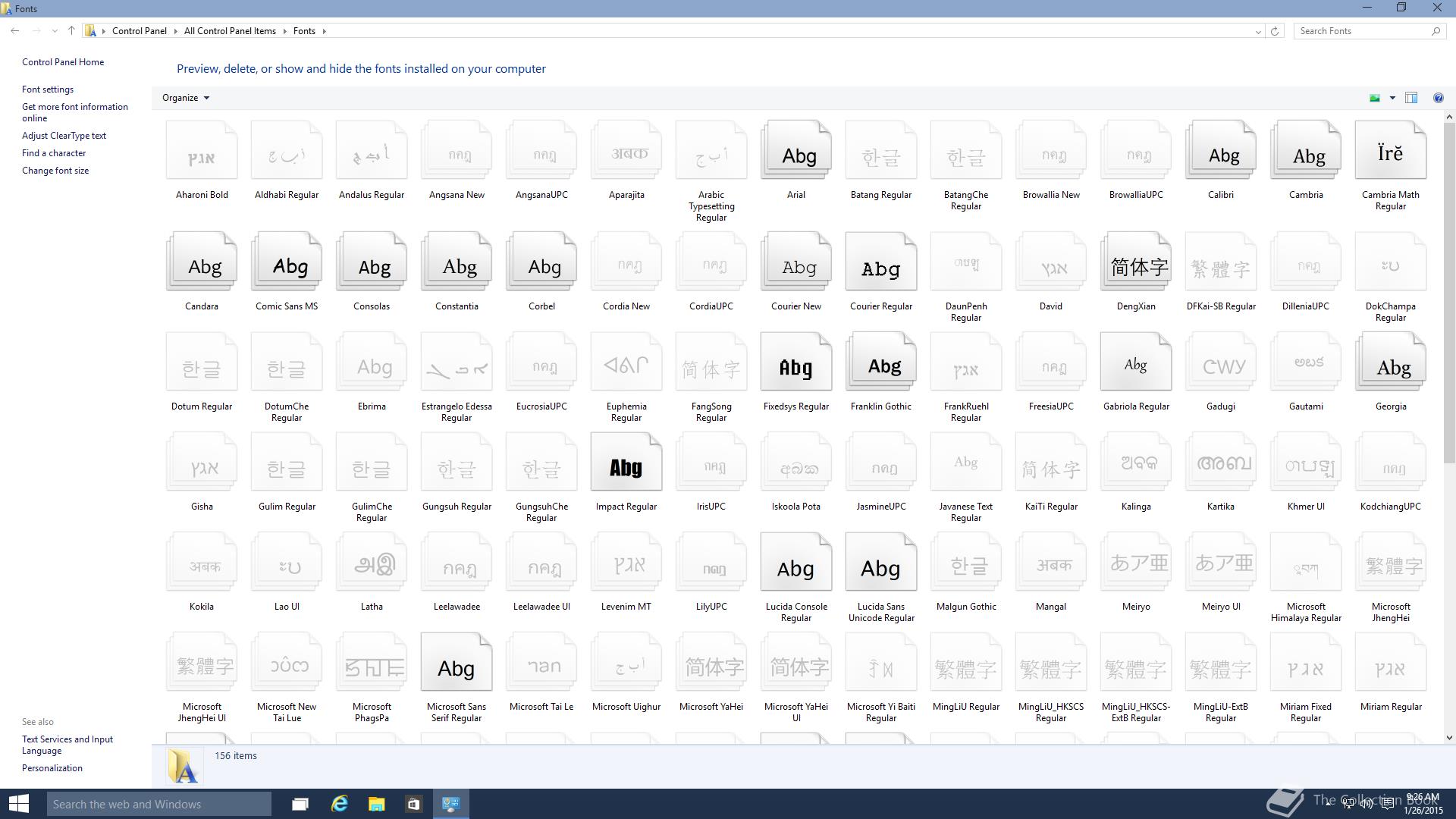Select the DengXian font icon

[x=1136, y=262]
